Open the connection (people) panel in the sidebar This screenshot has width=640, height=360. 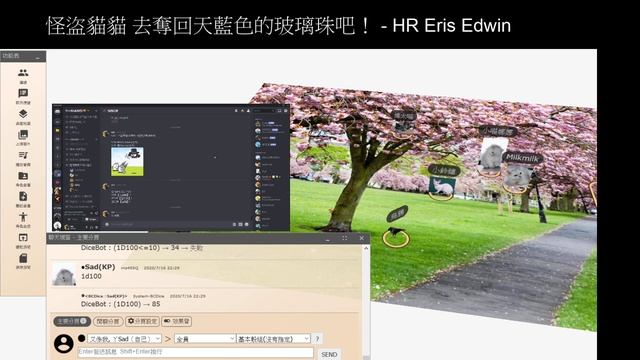(x=23, y=73)
